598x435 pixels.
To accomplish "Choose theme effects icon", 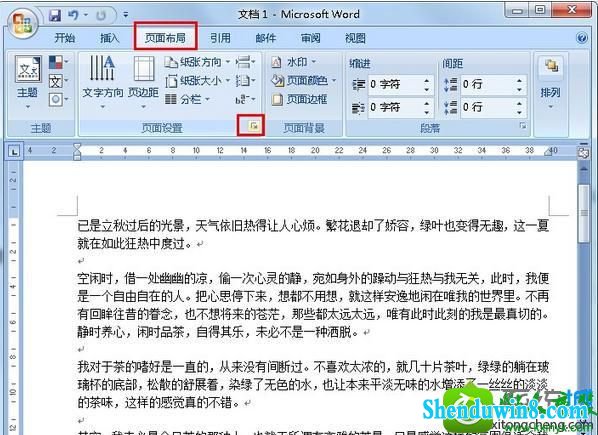I will point(59,100).
